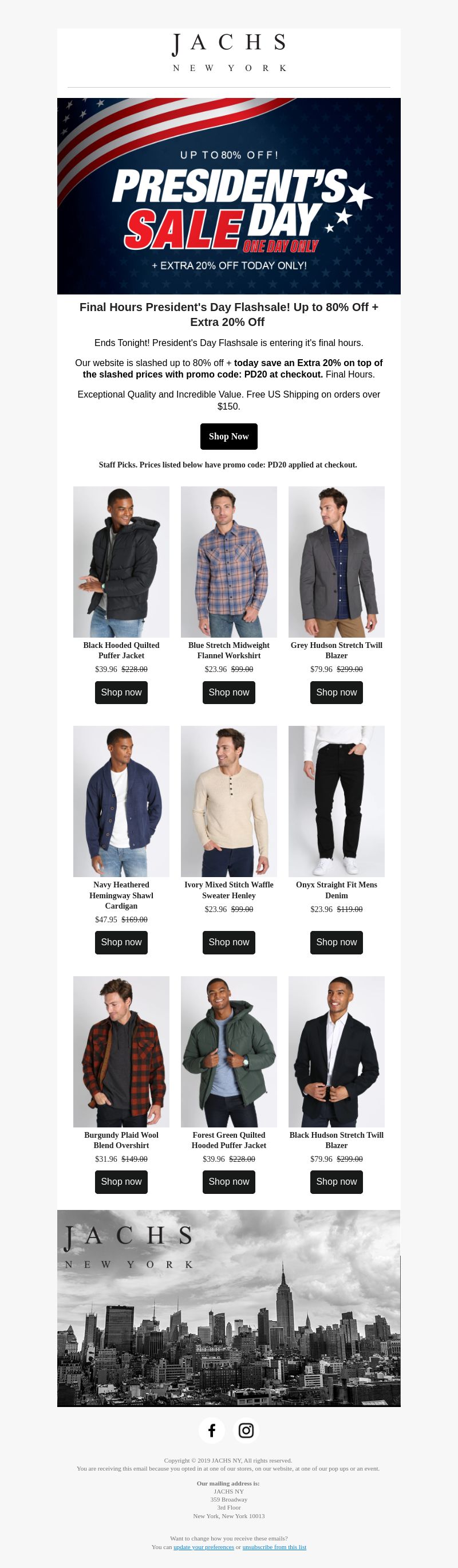This screenshot has height=1568, width=458.
Task: Click the Burgundy Plaid Wool Overshirt title
Action: [x=121, y=1140]
